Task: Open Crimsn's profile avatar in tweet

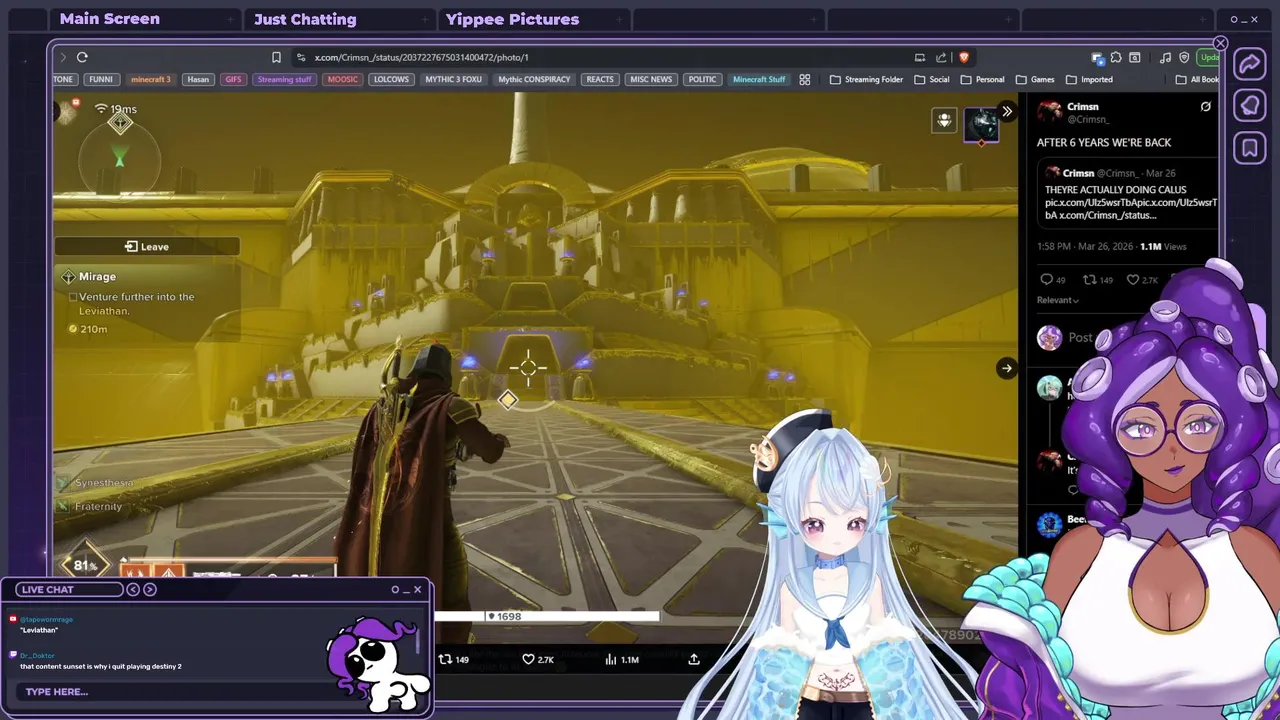Action: (1049, 112)
